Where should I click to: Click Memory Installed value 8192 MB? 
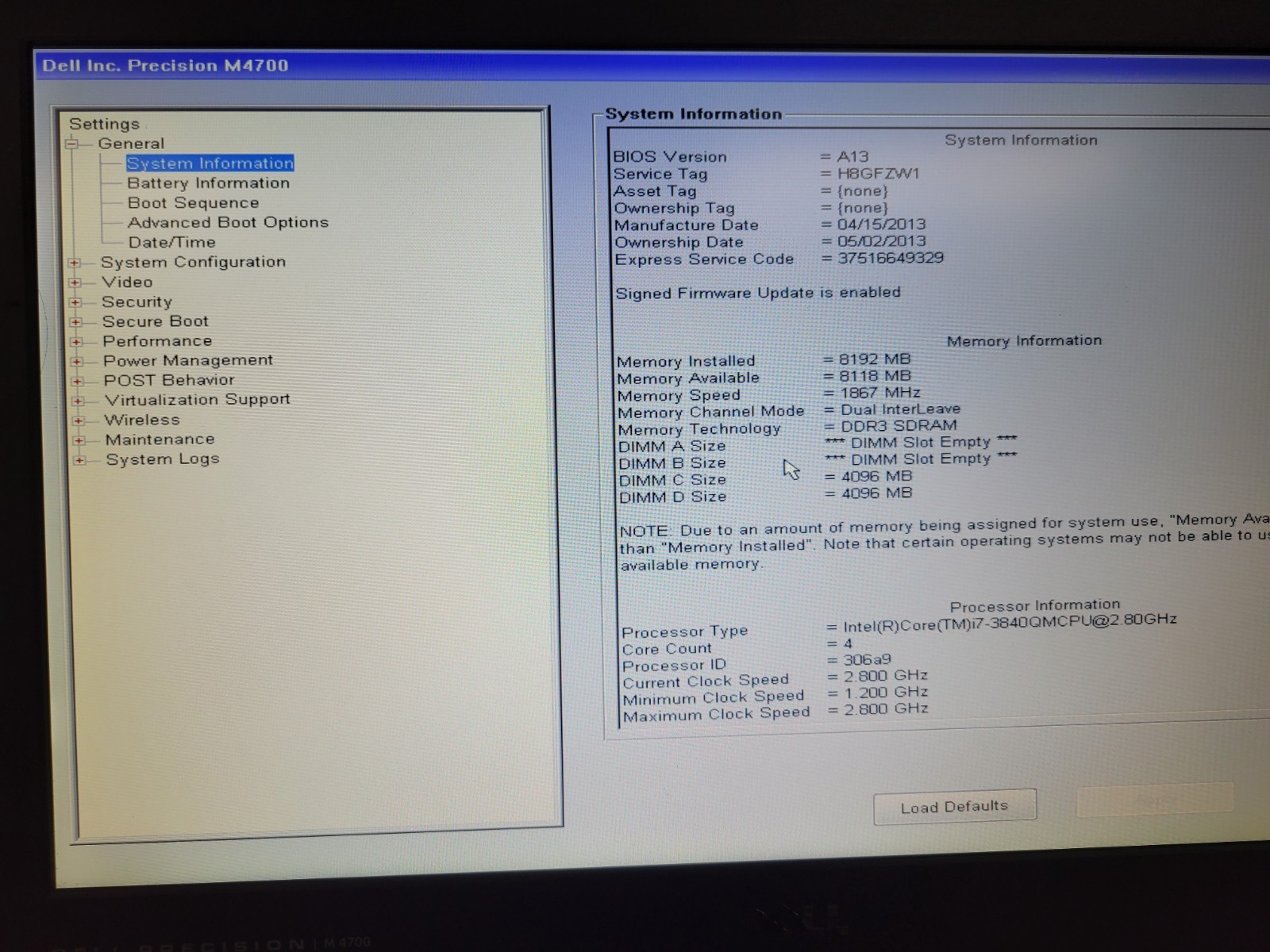875,359
